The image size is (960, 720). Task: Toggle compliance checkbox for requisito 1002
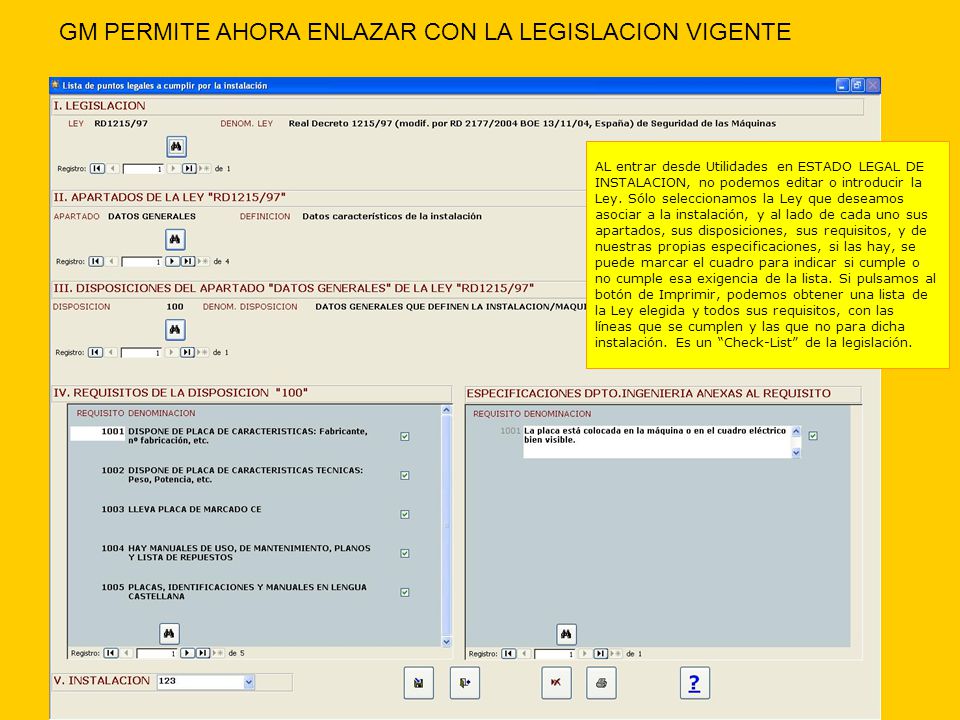(405, 476)
